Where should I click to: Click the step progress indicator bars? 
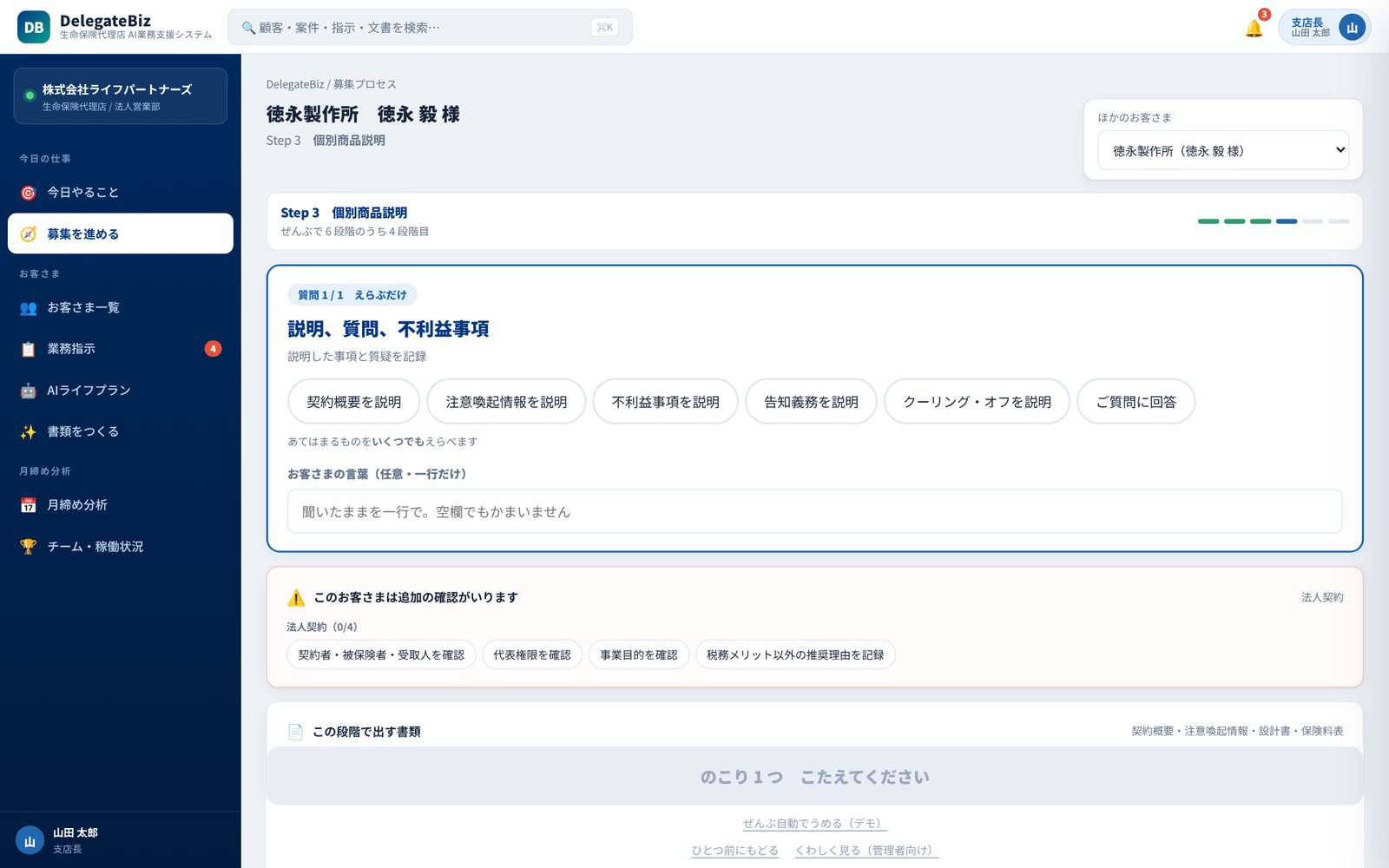1274,221
